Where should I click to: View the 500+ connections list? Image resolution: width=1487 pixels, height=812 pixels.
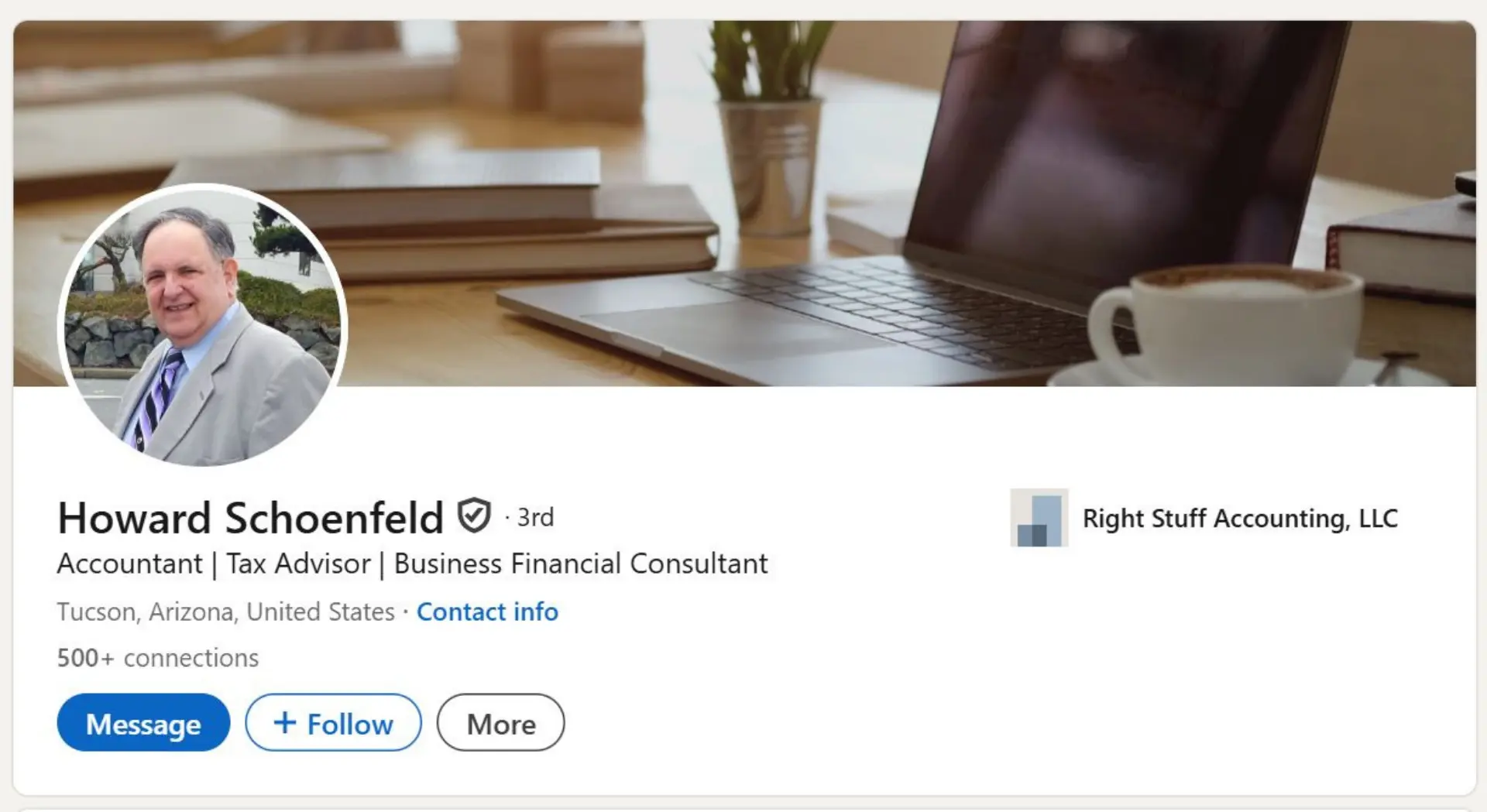(x=158, y=658)
